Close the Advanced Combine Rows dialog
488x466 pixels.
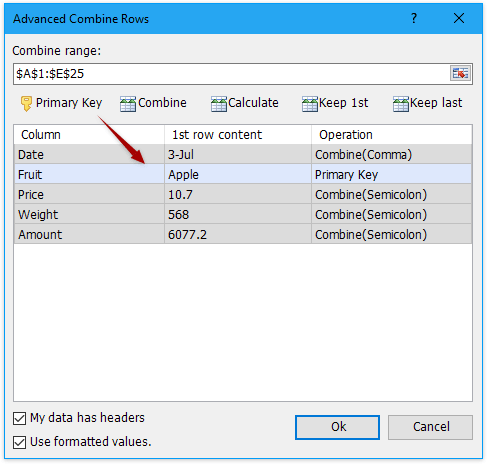click(x=459, y=18)
